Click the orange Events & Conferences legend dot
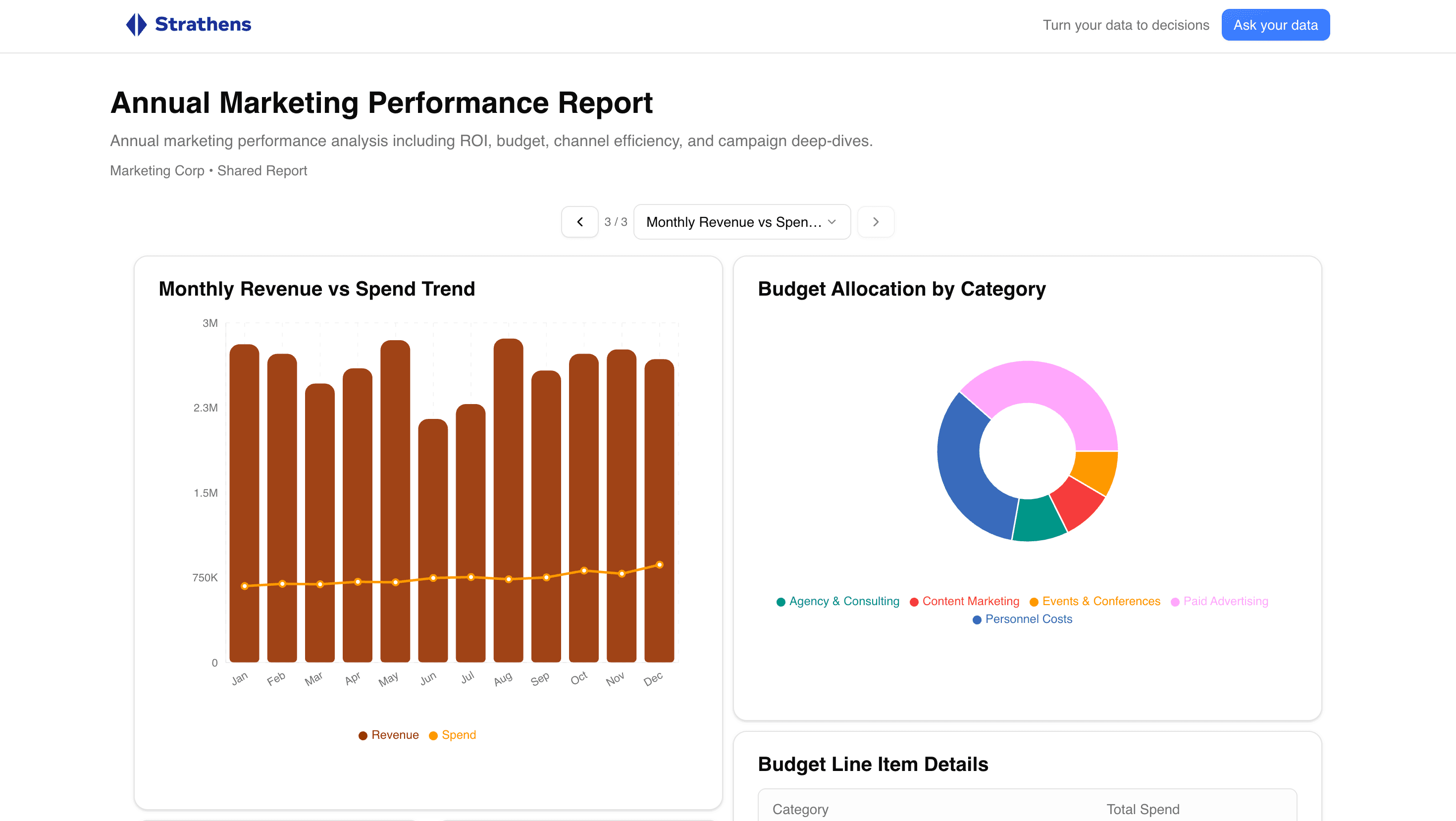Image resolution: width=1456 pixels, height=821 pixels. [x=1035, y=601]
